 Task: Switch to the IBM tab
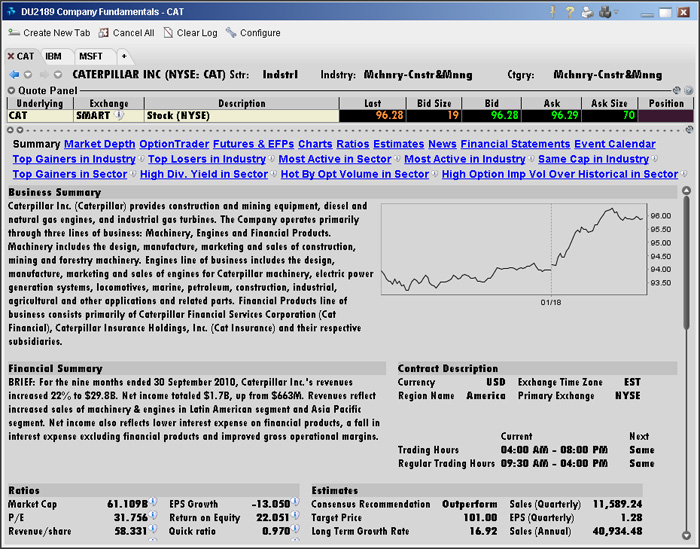pyautogui.click(x=53, y=56)
